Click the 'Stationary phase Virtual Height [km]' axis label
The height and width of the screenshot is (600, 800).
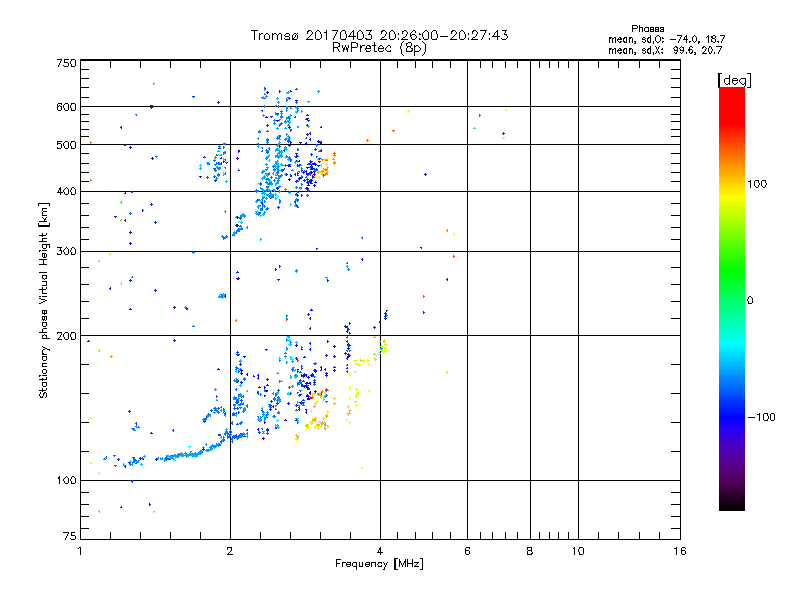44,300
